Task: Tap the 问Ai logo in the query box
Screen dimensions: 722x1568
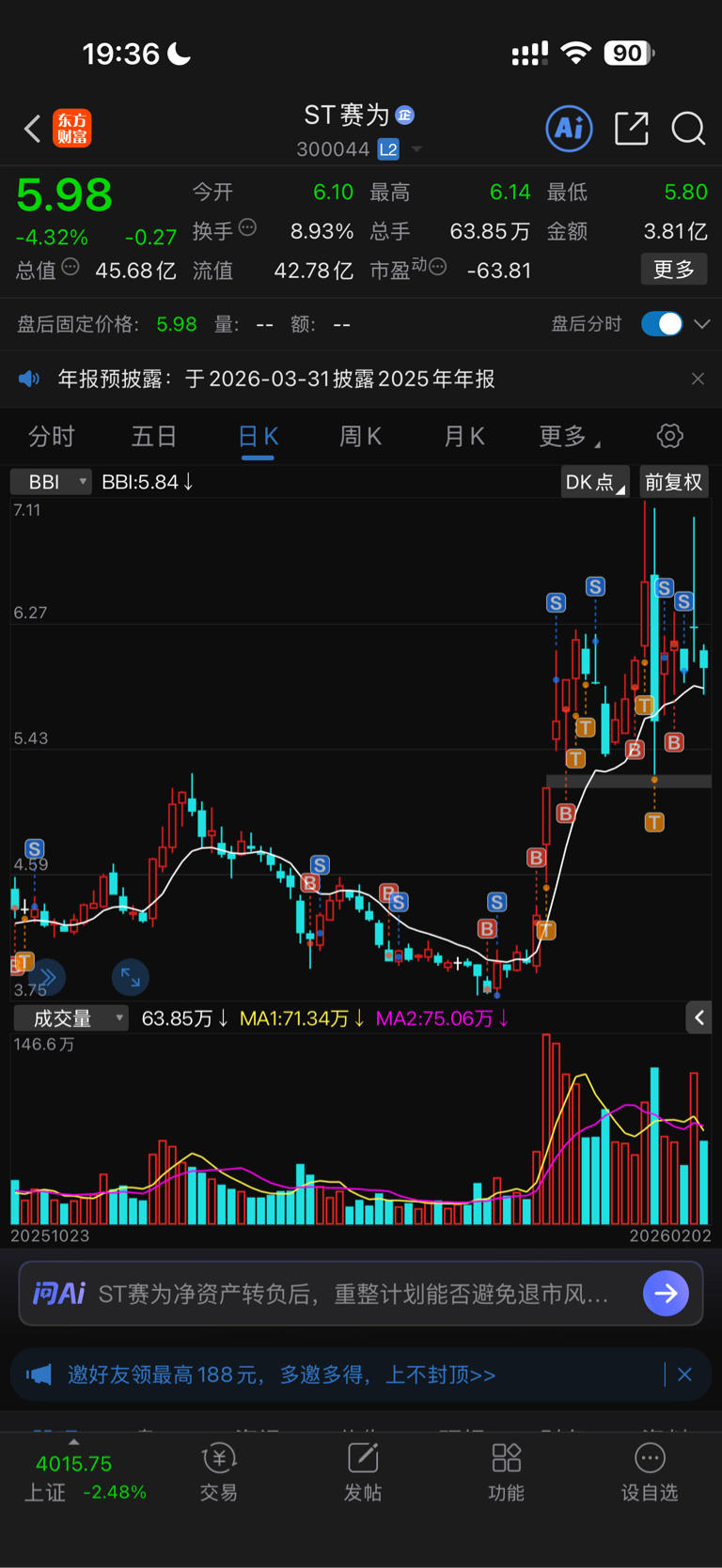Action: (x=59, y=1294)
